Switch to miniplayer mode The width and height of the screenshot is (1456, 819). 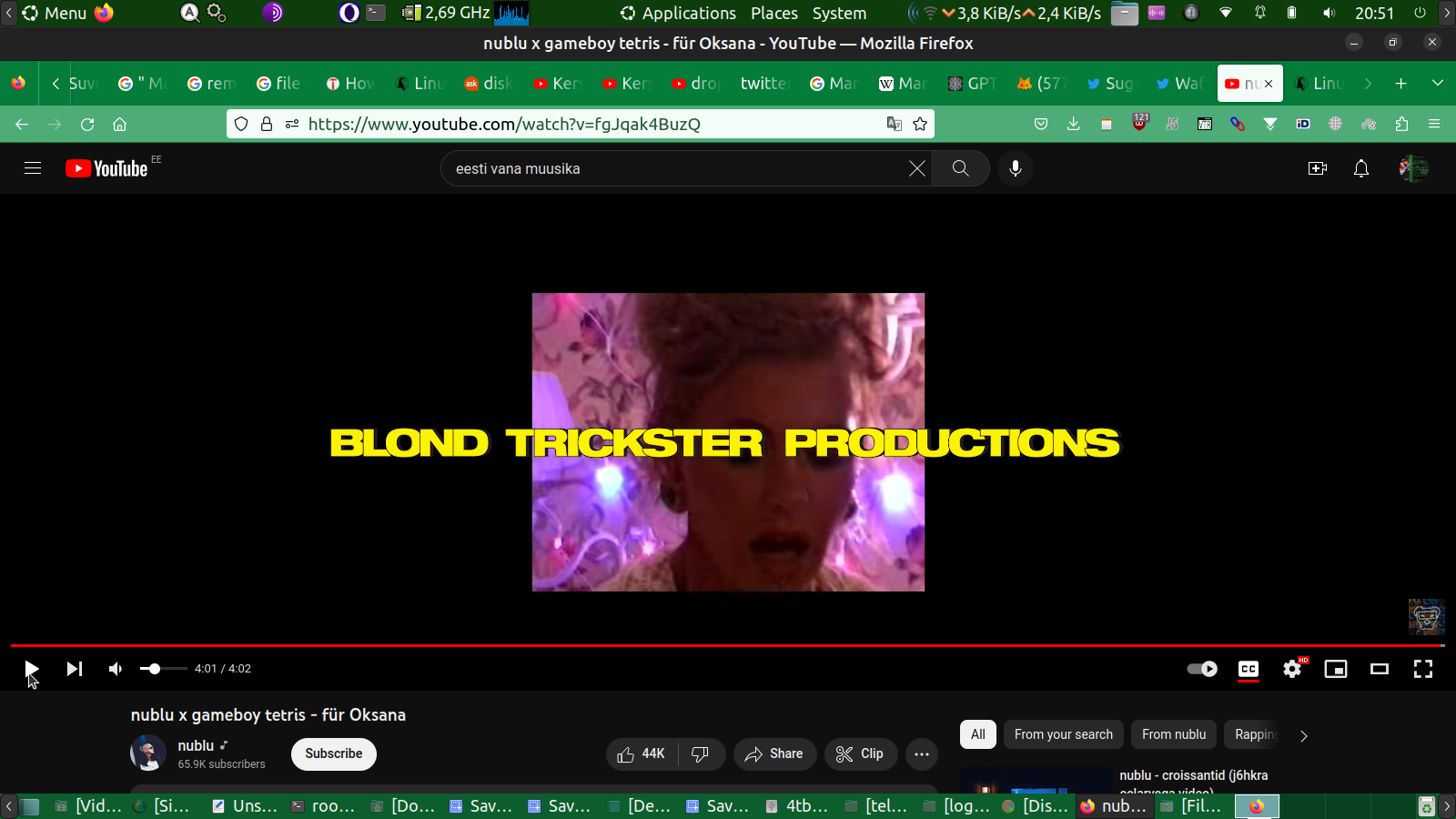click(1336, 669)
